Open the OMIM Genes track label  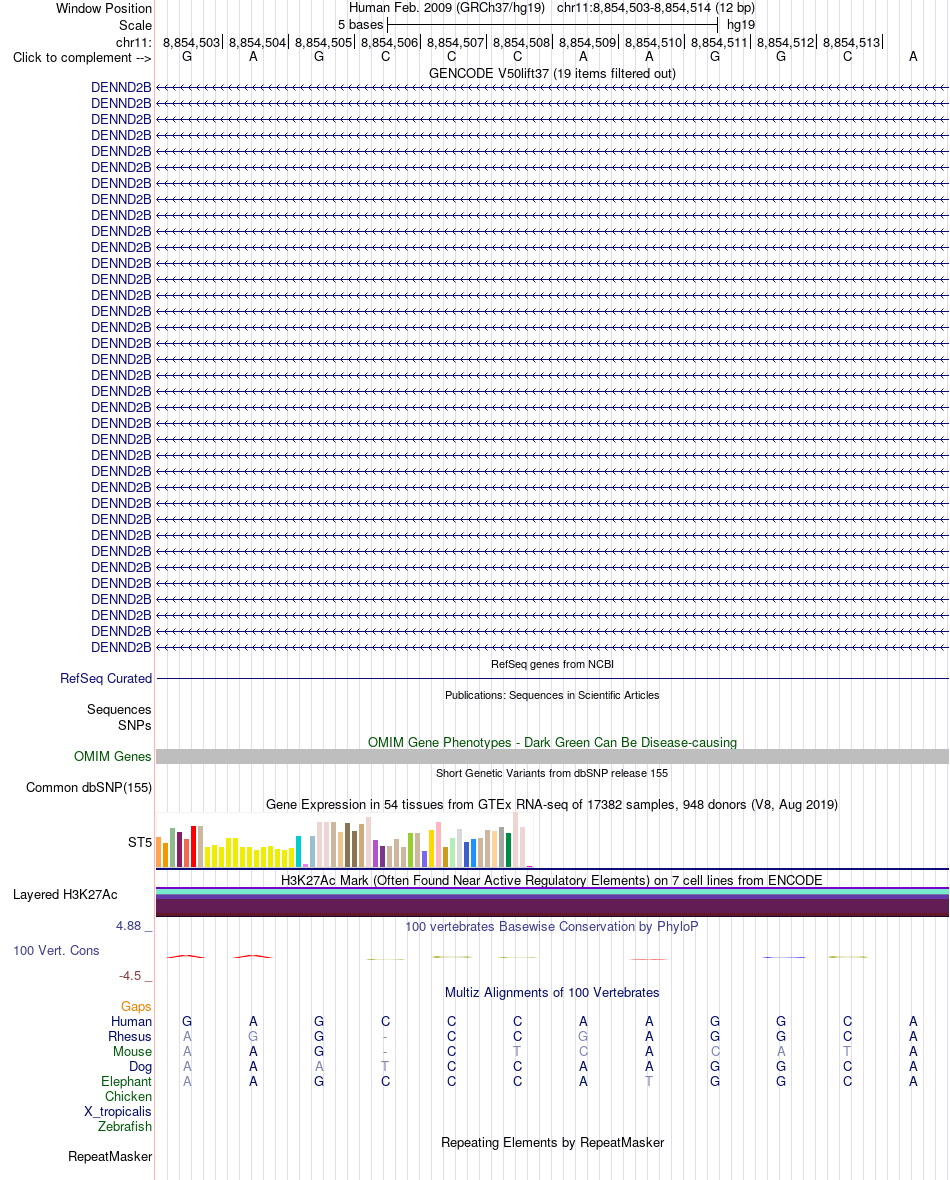click(x=113, y=756)
